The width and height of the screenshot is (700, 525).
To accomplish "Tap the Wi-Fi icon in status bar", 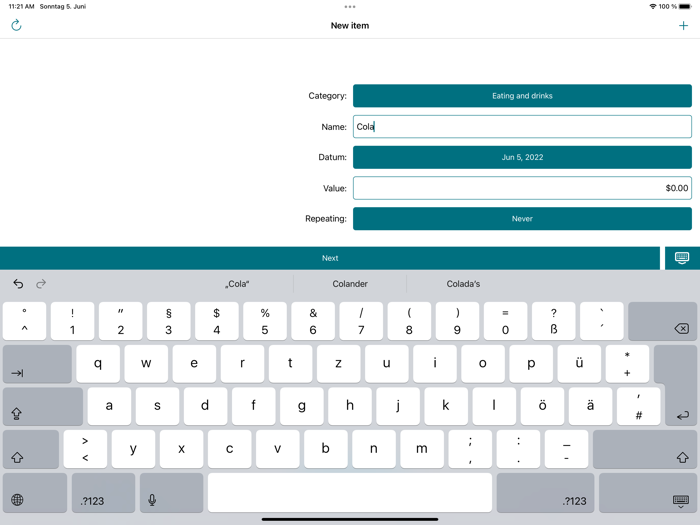I will click(653, 7).
